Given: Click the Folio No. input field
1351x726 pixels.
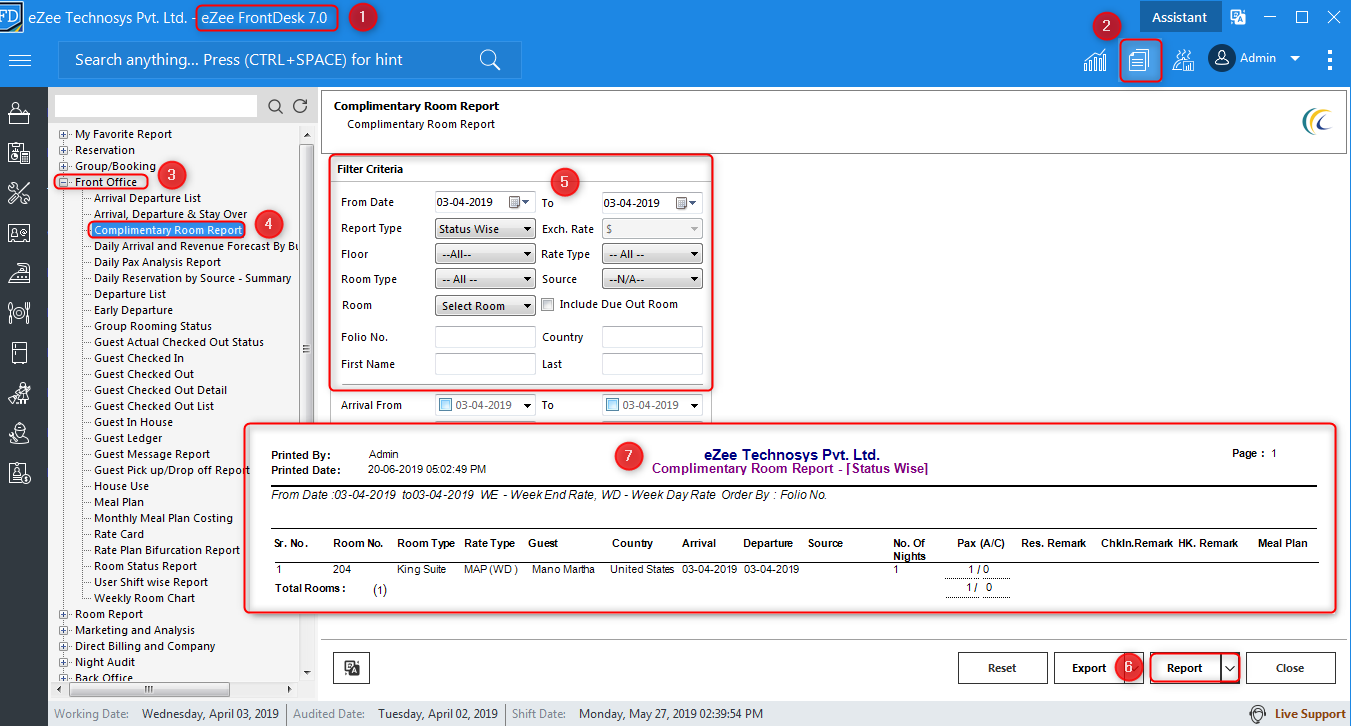Looking at the screenshot, I should [x=485, y=337].
